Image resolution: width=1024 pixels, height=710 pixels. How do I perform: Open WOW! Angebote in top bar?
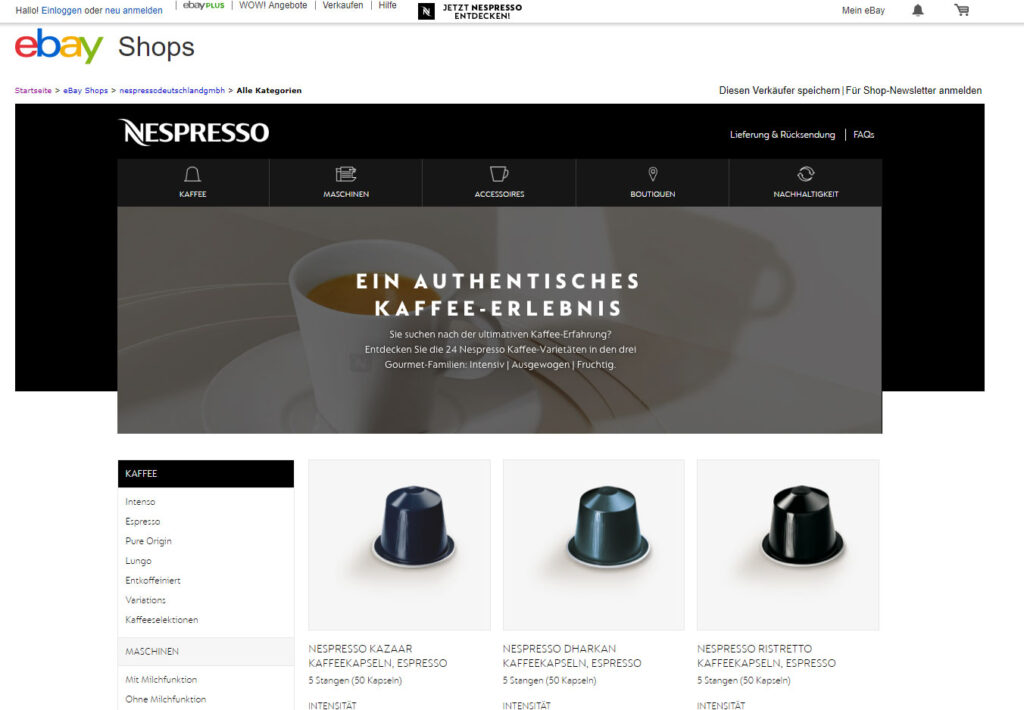coord(273,5)
